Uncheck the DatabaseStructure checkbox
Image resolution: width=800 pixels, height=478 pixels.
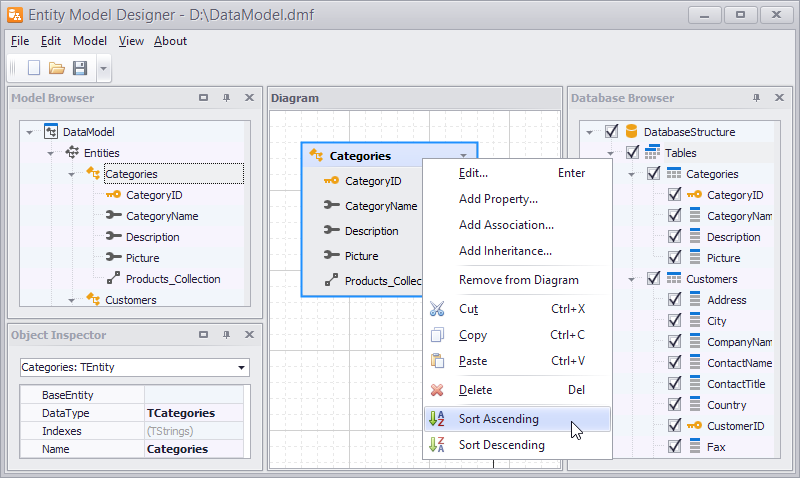tap(612, 131)
